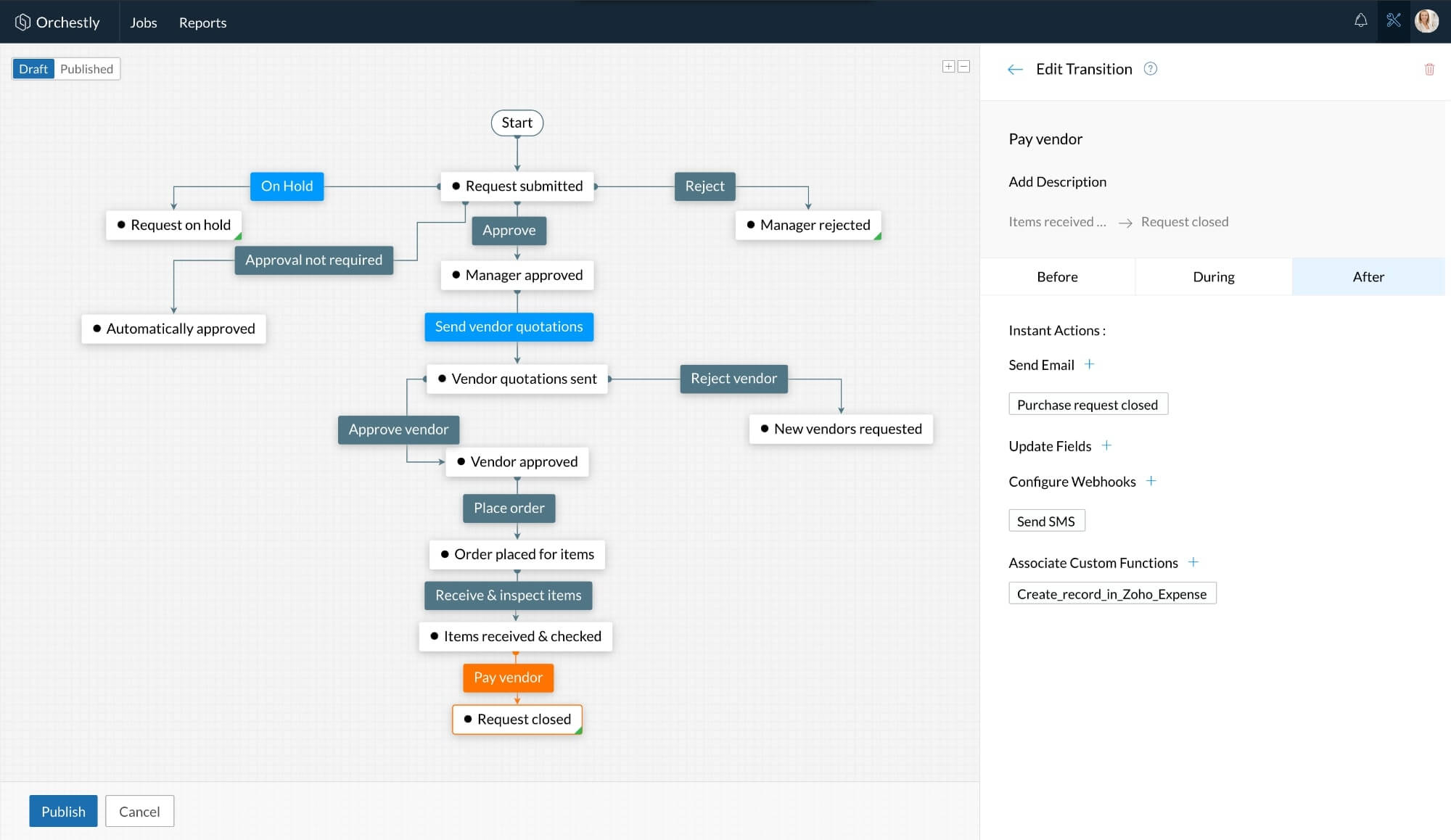Add an Update Fields action
1451x840 pixels.
1106,445
